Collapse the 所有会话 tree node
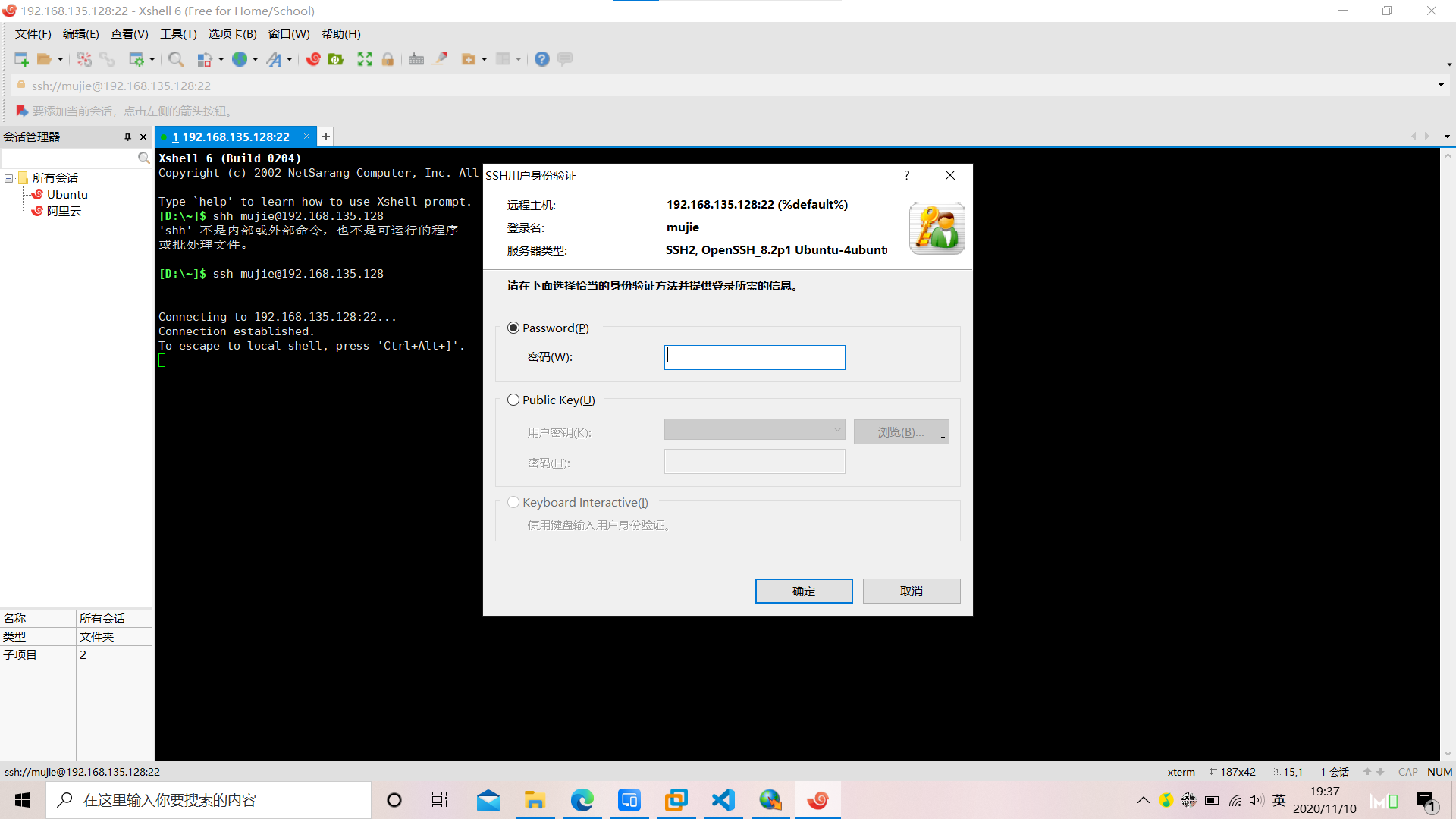The width and height of the screenshot is (1456, 819). tap(9, 178)
